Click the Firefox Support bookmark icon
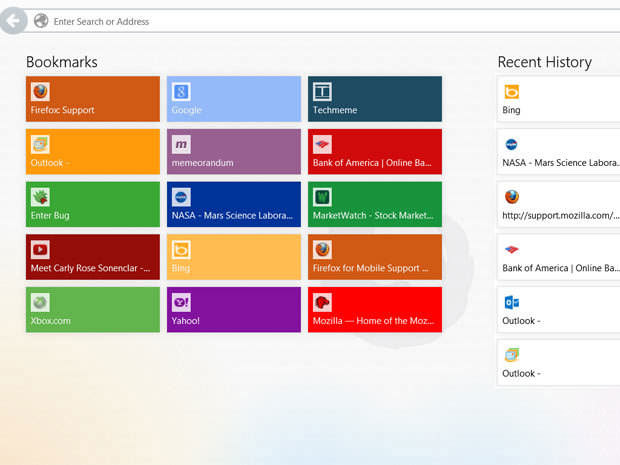This screenshot has height=465, width=620. (x=40, y=91)
